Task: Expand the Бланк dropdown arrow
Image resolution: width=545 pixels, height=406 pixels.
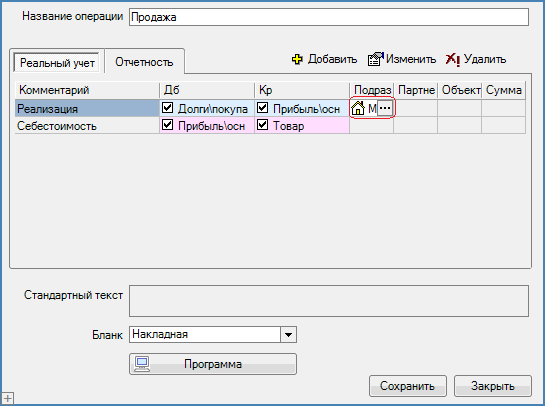Action: [288, 335]
